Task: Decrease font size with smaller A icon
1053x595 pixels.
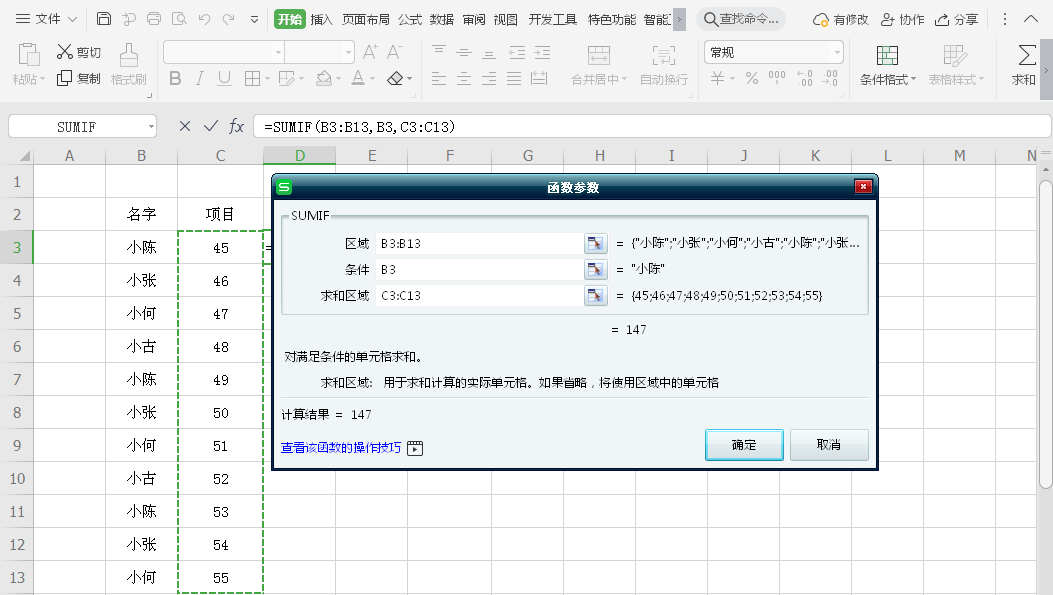Action: (394, 52)
